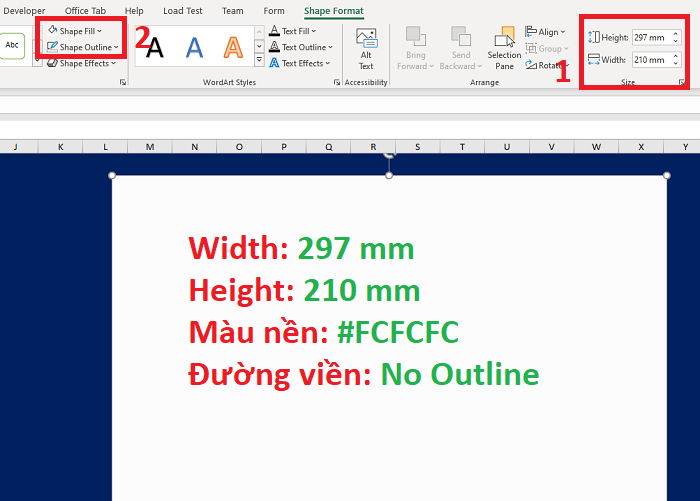The height and width of the screenshot is (501, 700).
Task: Select column M header
Action: point(150,146)
